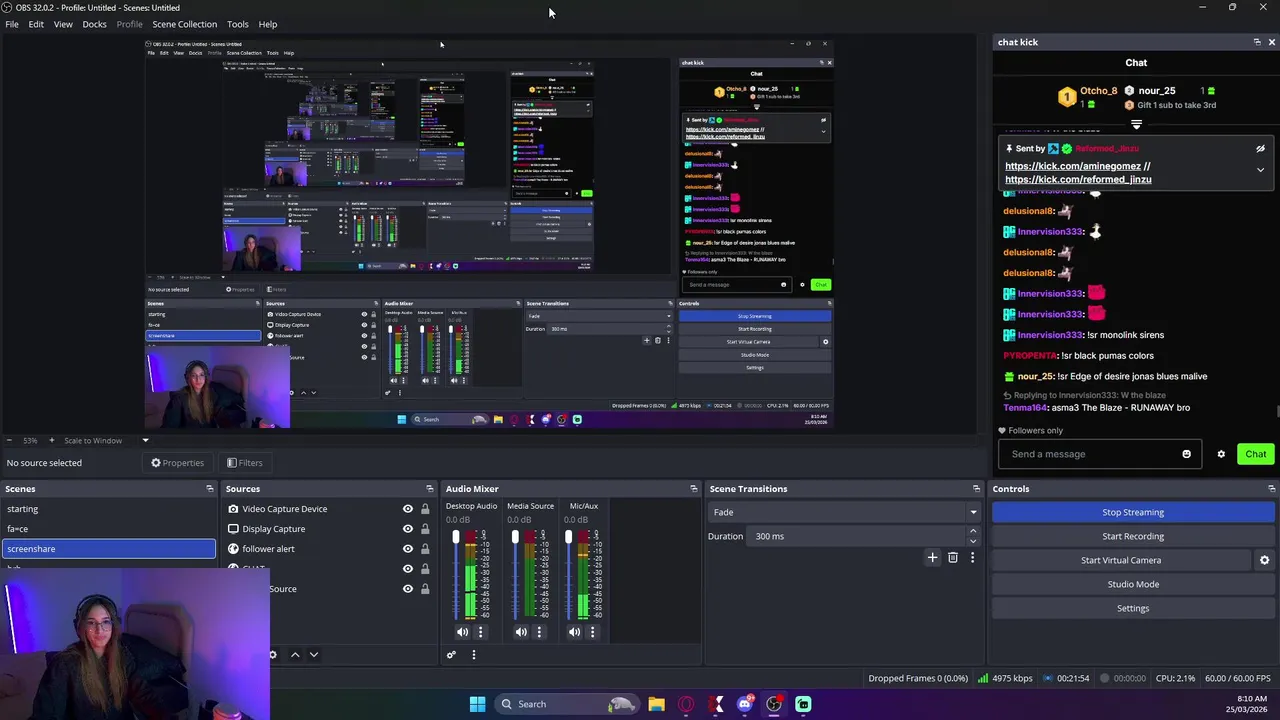The width and height of the screenshot is (1280, 720).
Task: Open Settings from Controls dock
Action: coord(1133,608)
